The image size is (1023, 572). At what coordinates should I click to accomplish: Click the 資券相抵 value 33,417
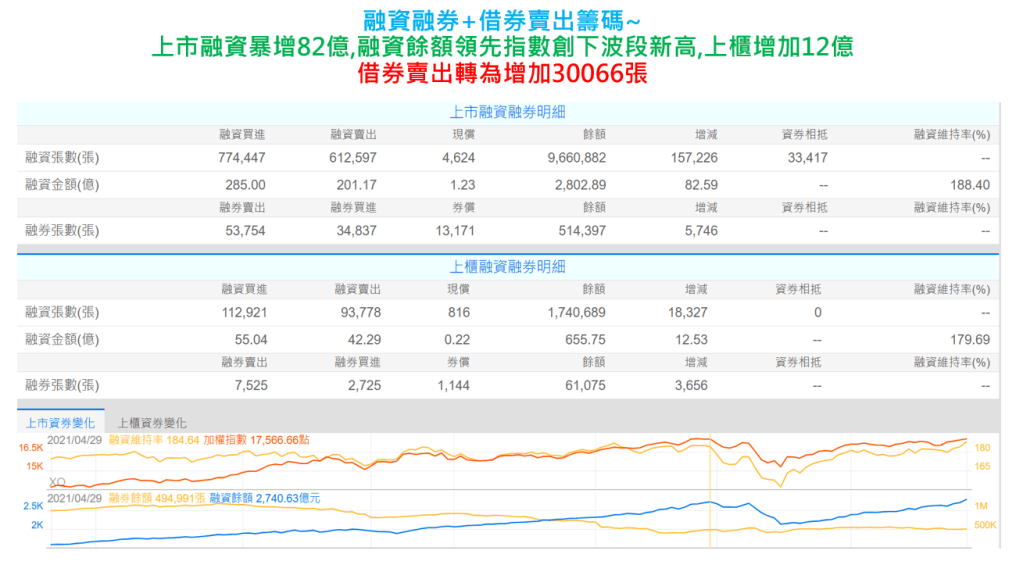point(807,158)
